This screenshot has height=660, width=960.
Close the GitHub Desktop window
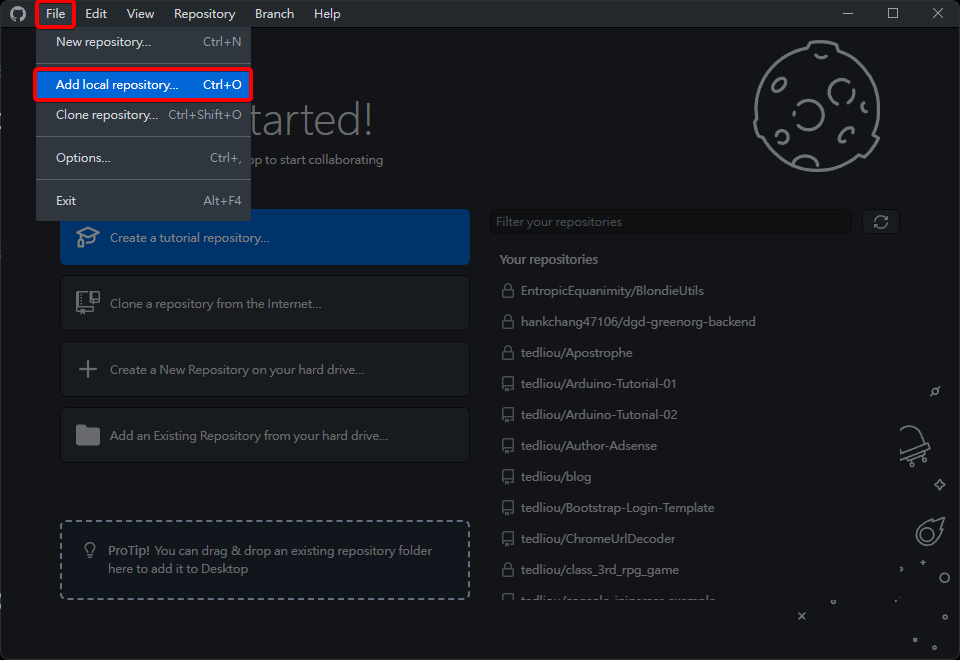click(x=937, y=13)
